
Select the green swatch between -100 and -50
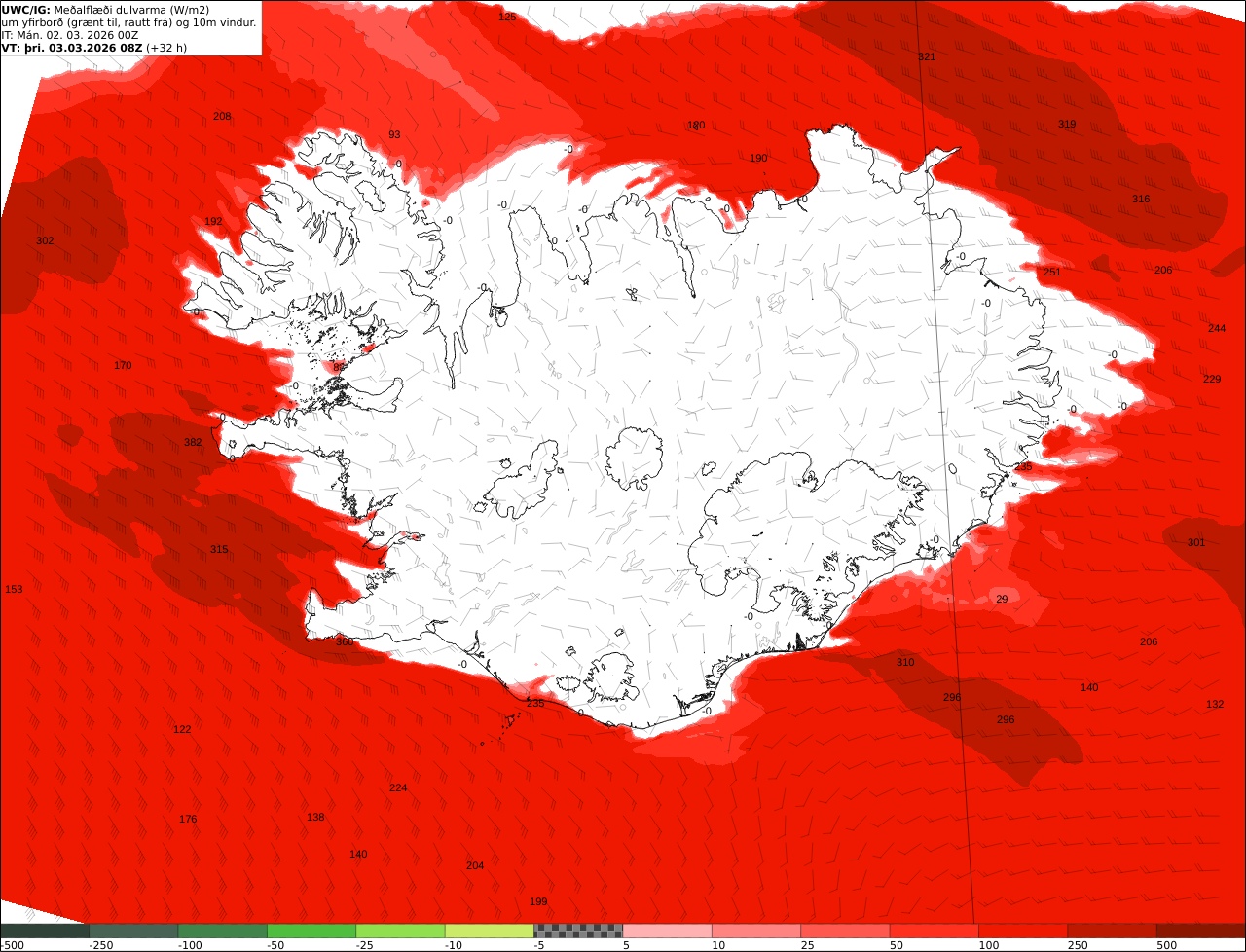click(223, 931)
